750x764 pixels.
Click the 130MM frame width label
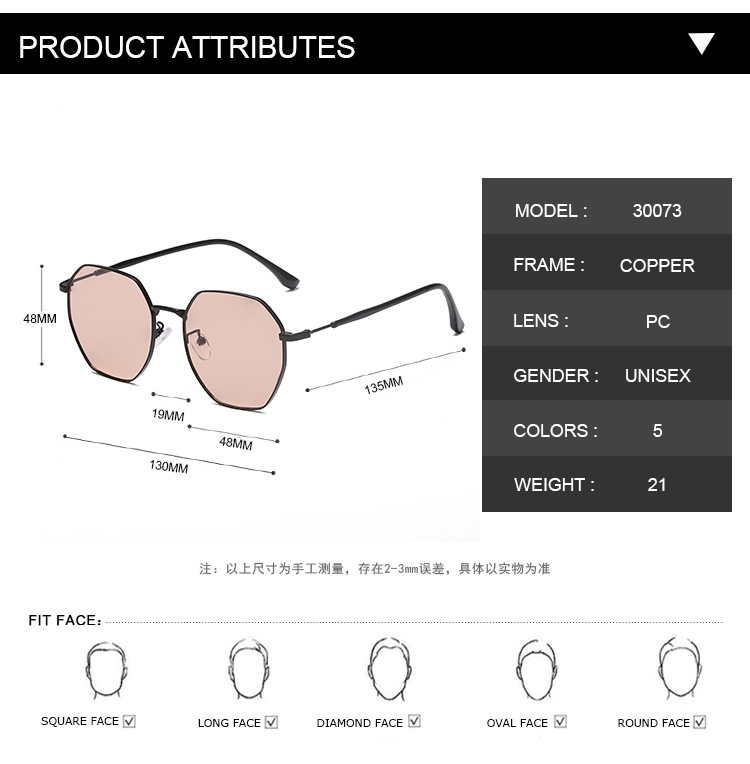169,467
